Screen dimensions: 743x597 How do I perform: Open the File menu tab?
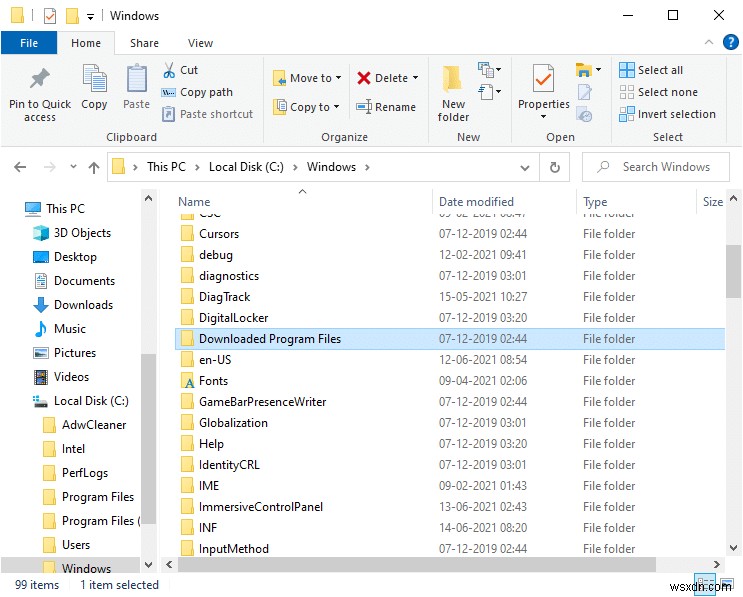point(29,43)
